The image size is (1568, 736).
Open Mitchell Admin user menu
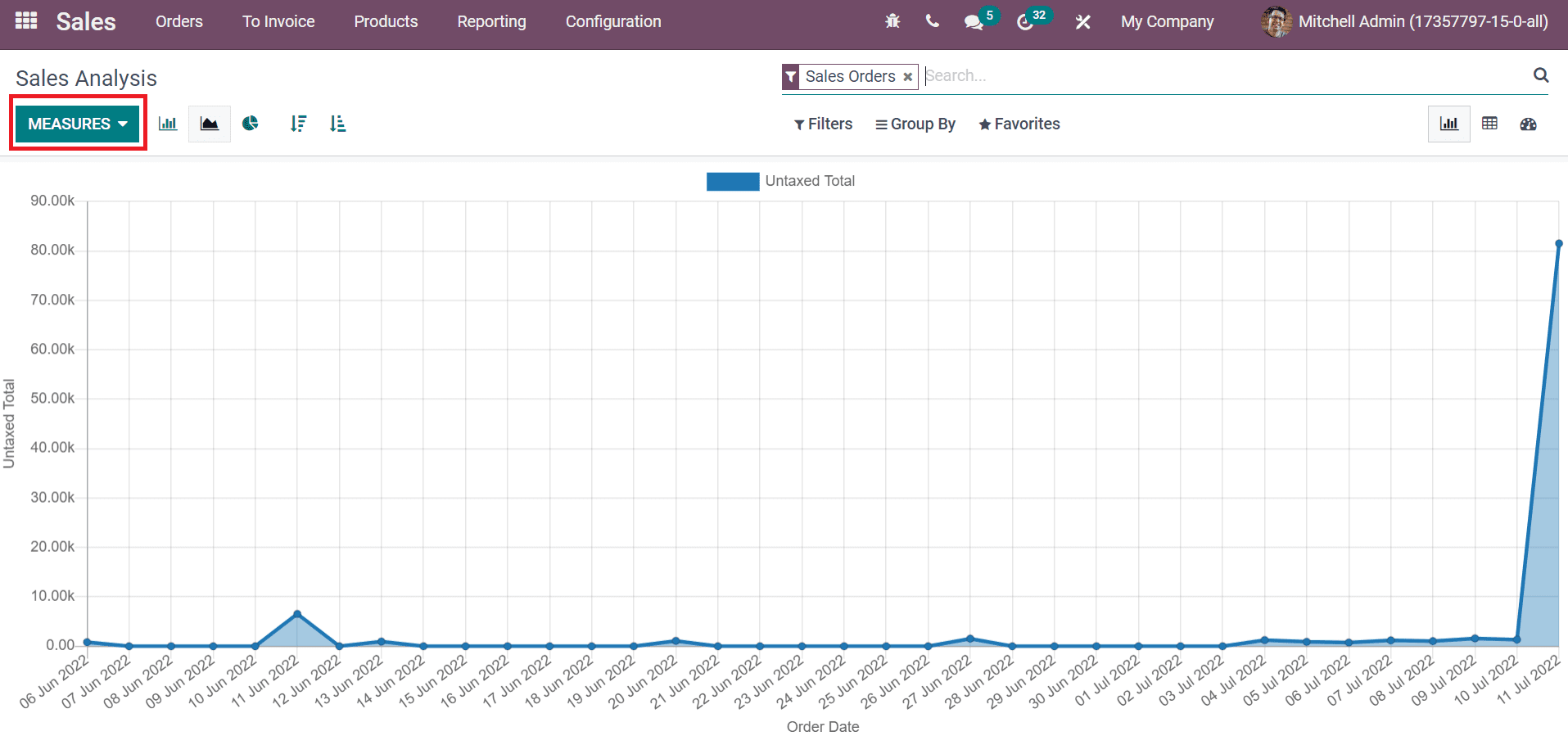[1405, 22]
